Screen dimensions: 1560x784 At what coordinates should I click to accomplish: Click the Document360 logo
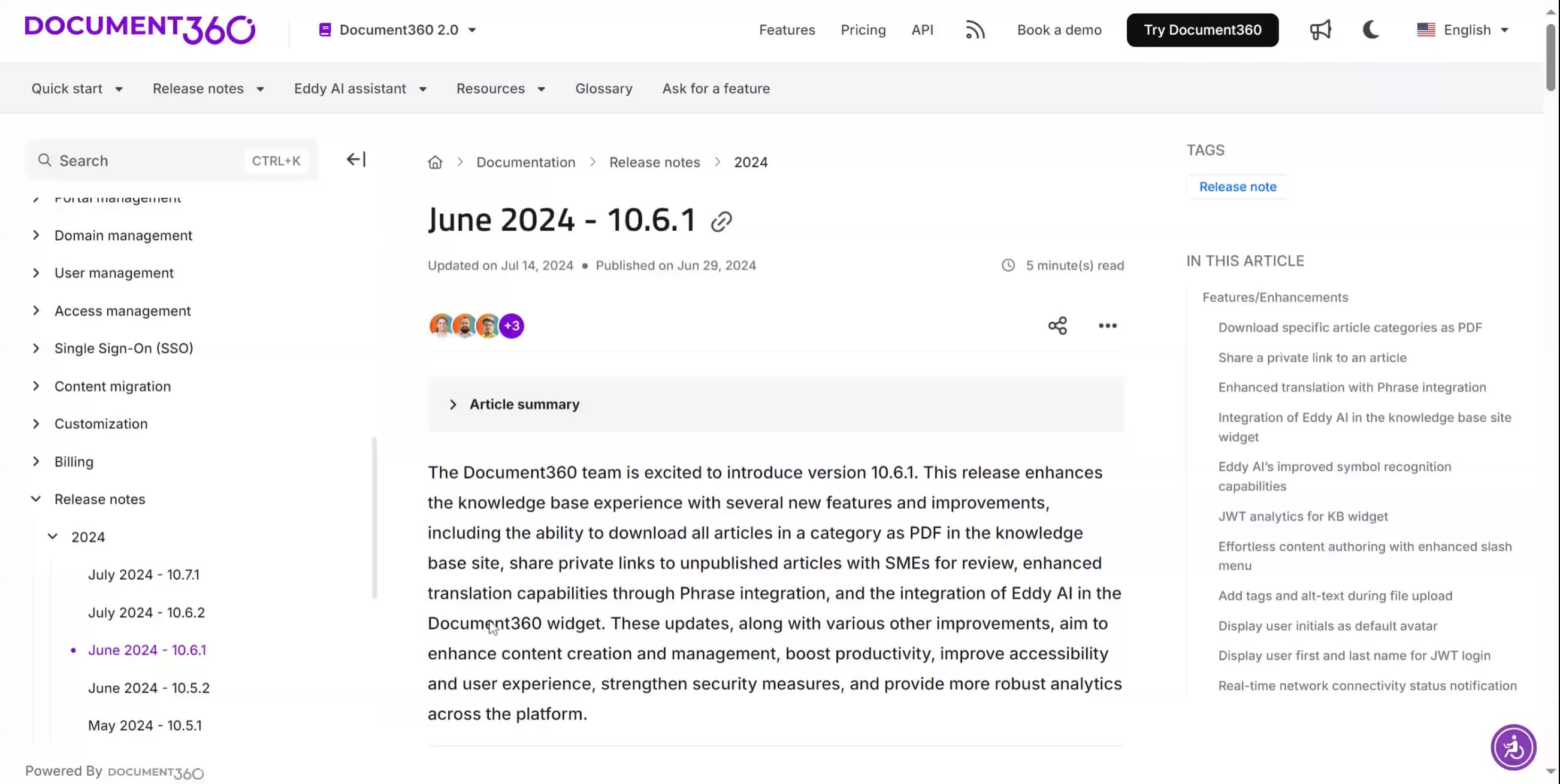[140, 29]
